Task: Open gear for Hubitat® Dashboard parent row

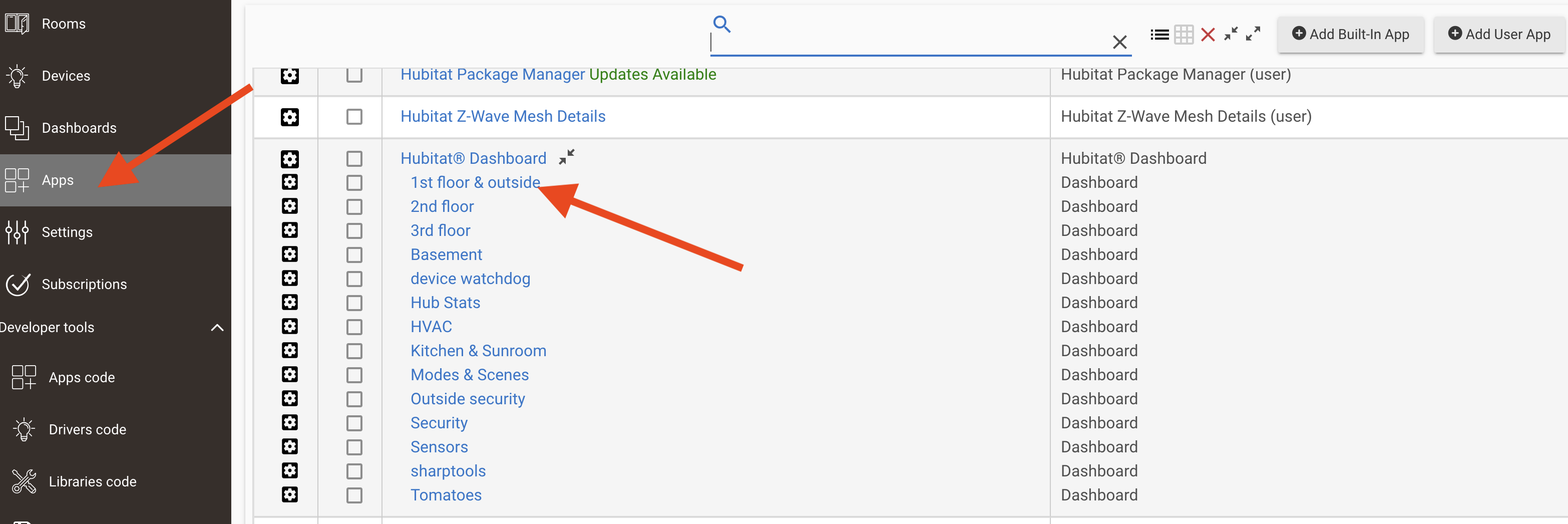Action: coord(290,159)
